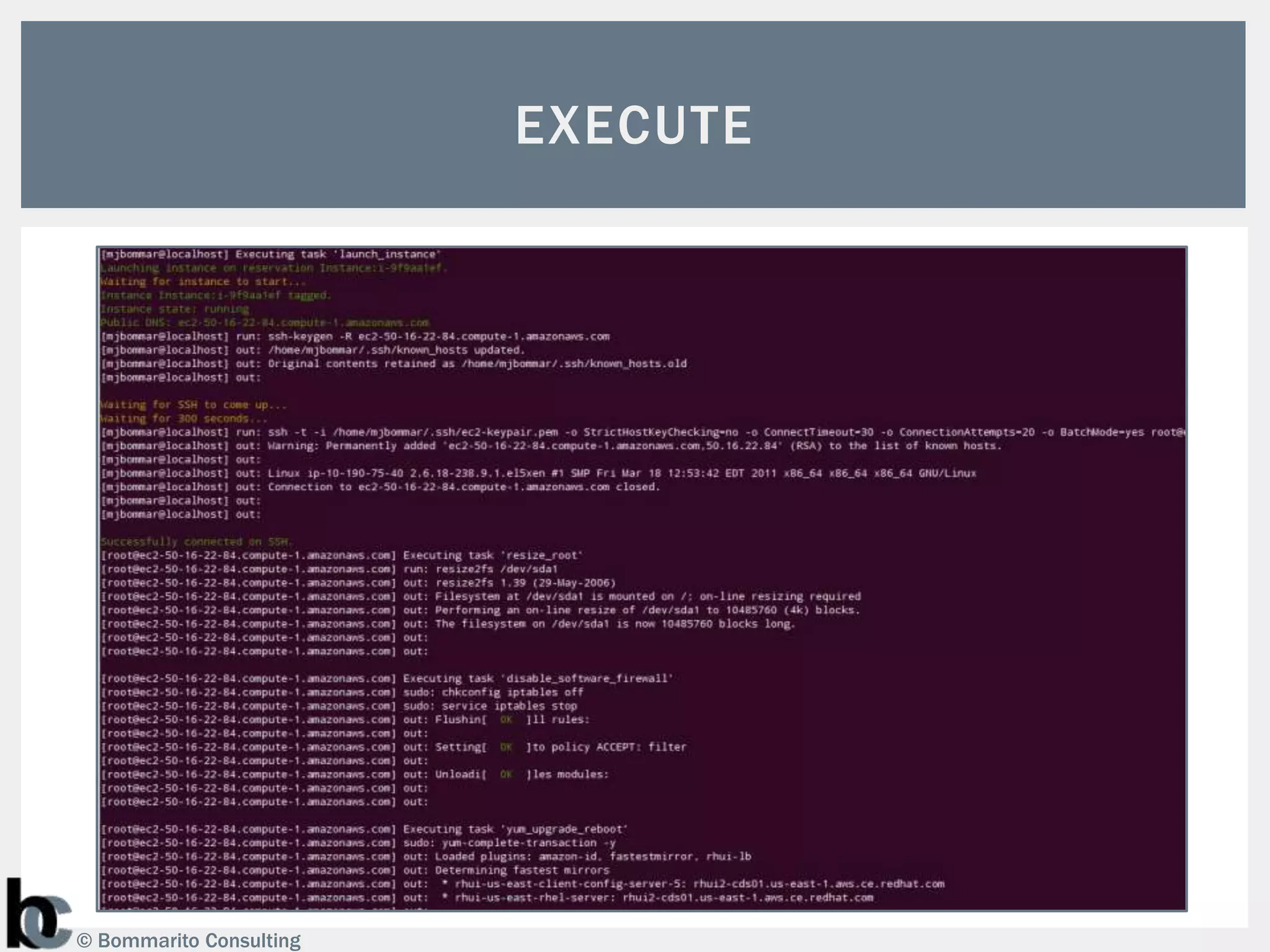The height and width of the screenshot is (952, 1270).
Task: Click "Executing task 'yum_upgrade_reboot'" line
Action: tap(365, 829)
